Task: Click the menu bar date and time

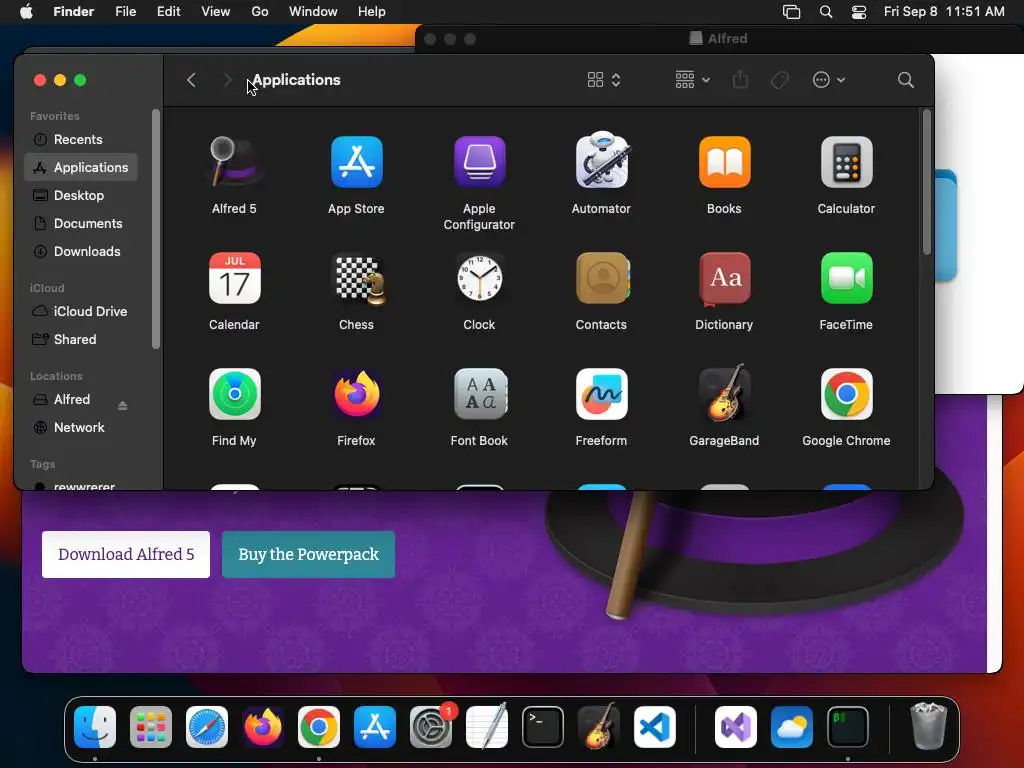Action: 944,12
